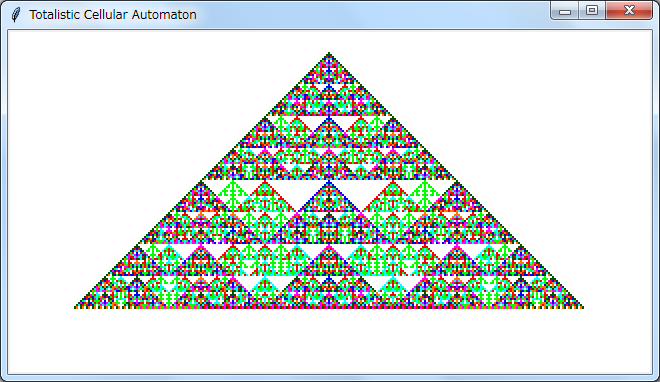The width and height of the screenshot is (660, 382).
Task: Minimize the Totalistic Cellular Automaton window
Action: 565,11
